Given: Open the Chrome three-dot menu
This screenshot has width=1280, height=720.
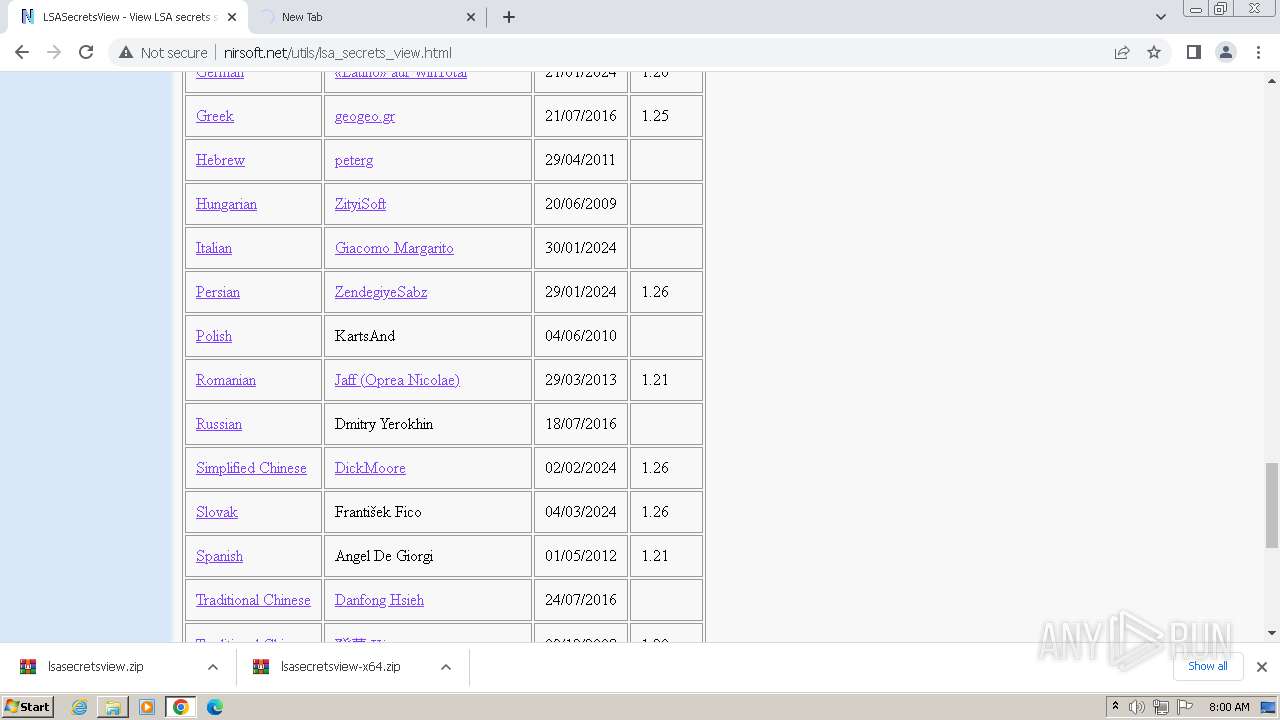Looking at the screenshot, I should (1259, 52).
